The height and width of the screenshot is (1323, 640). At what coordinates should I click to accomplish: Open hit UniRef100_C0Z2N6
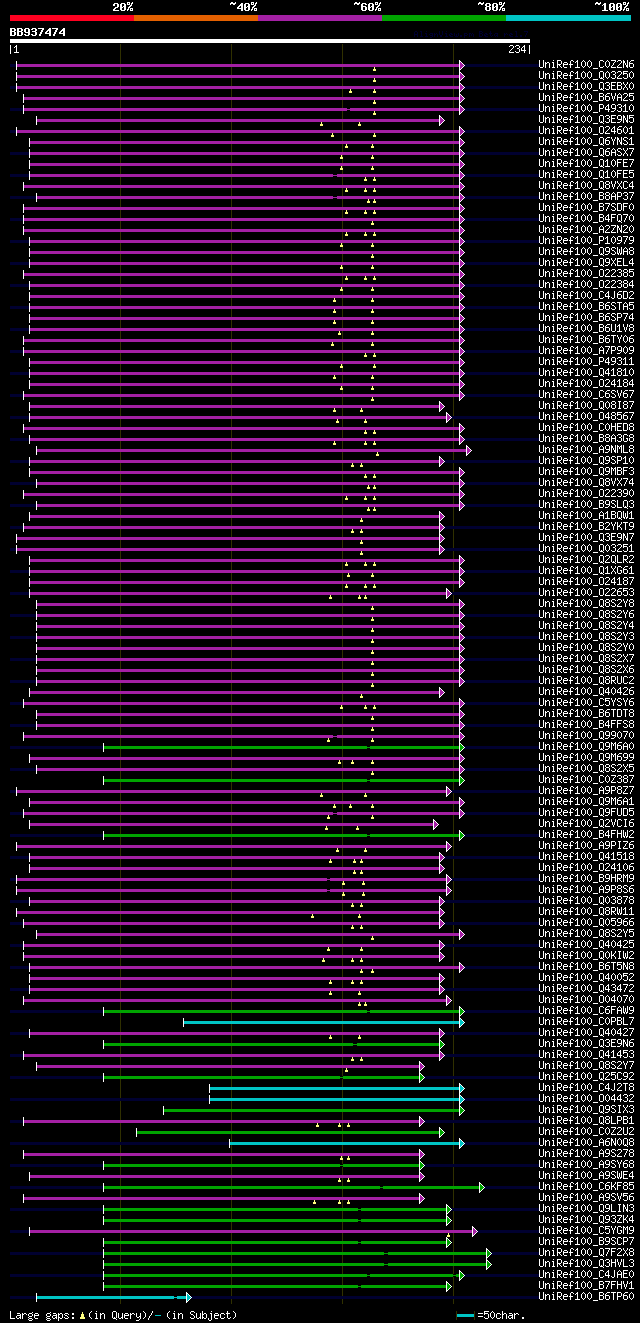[x=586, y=64]
